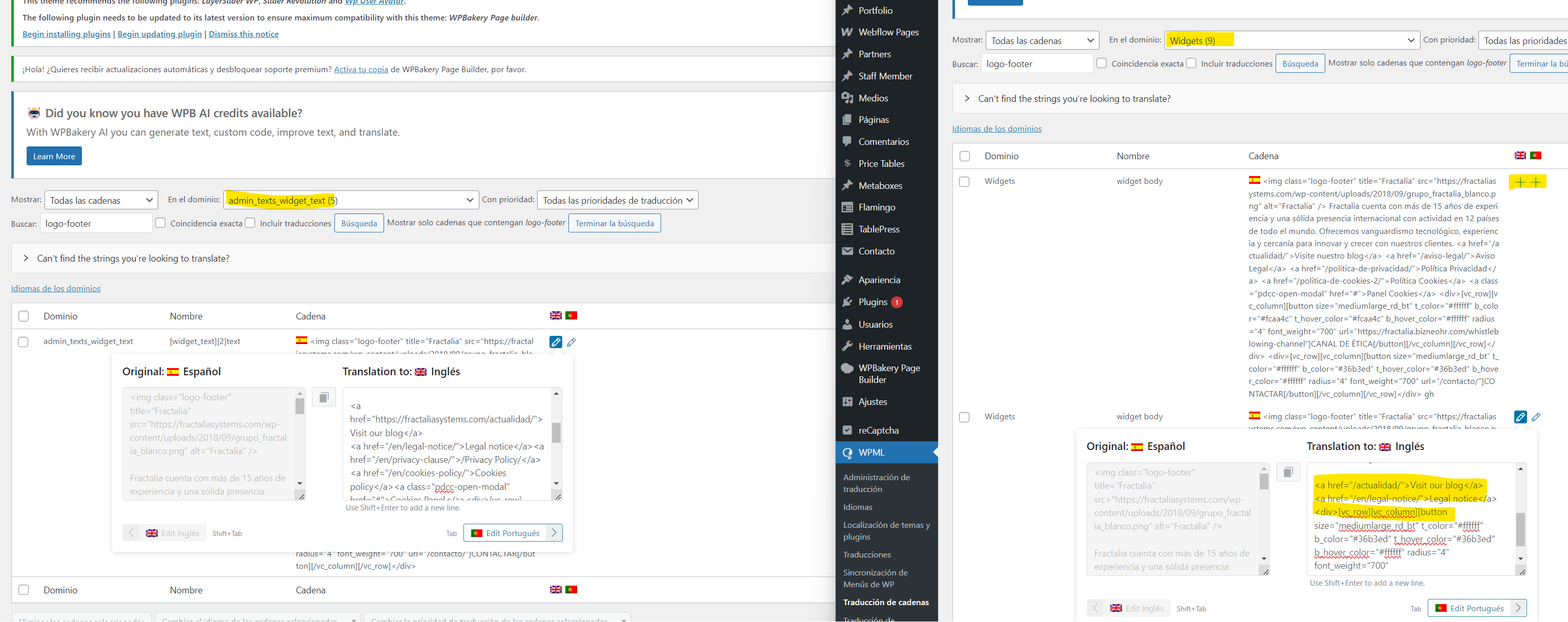Open Traducciones submenu item
This screenshot has width=1568, height=622.
coord(867,554)
